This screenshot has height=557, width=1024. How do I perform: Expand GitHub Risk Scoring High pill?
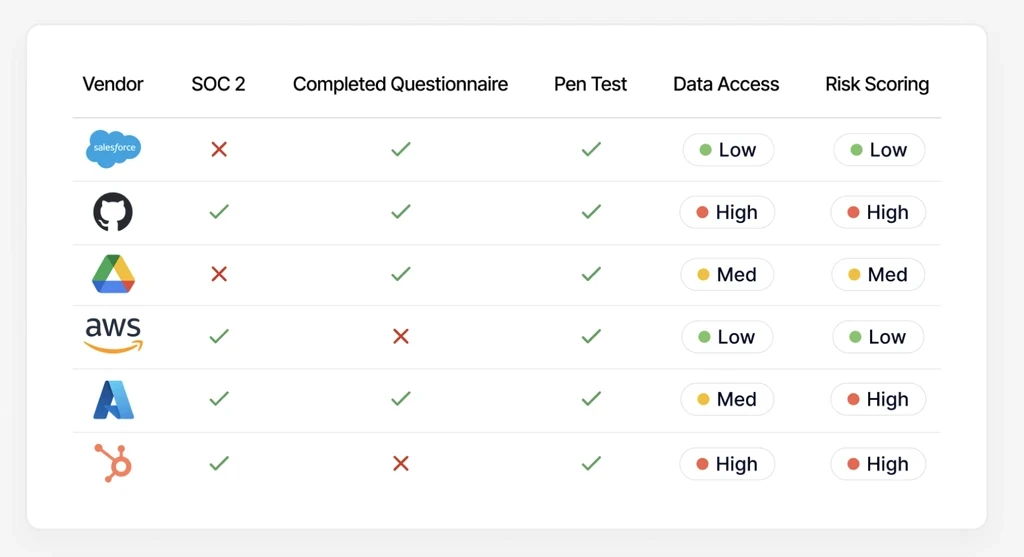pyautogui.click(x=878, y=212)
